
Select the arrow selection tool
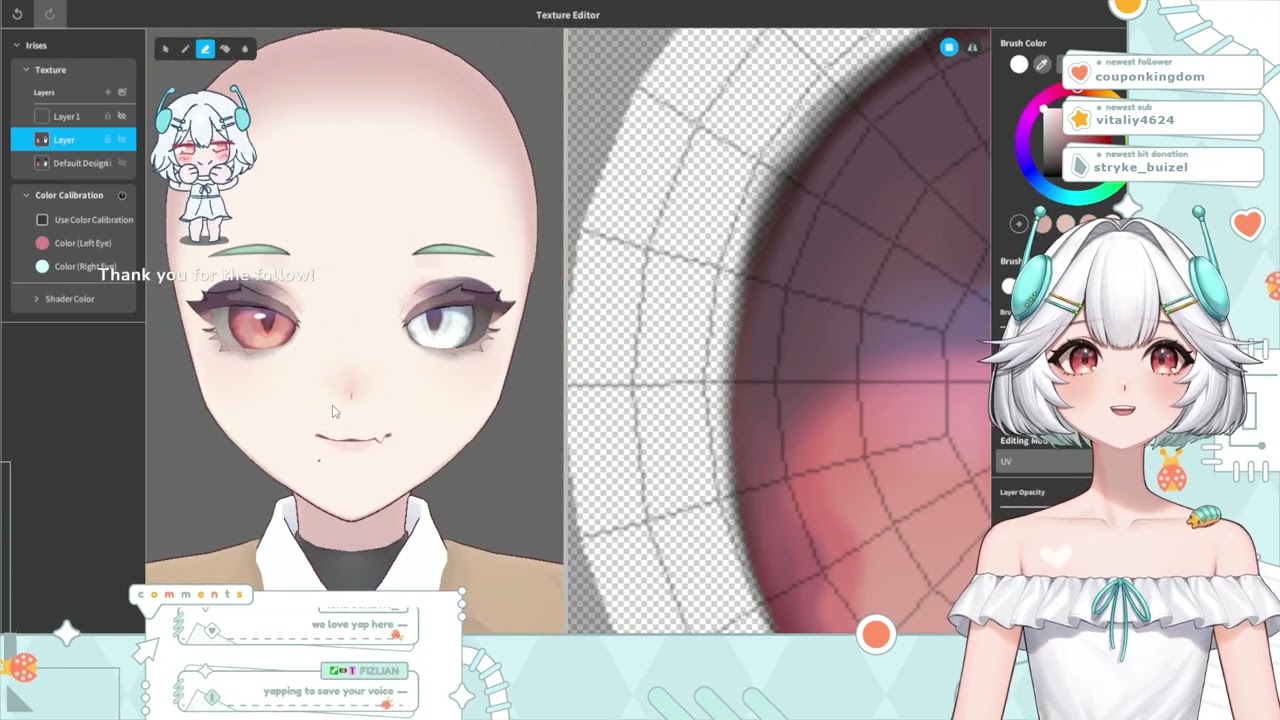coord(166,49)
